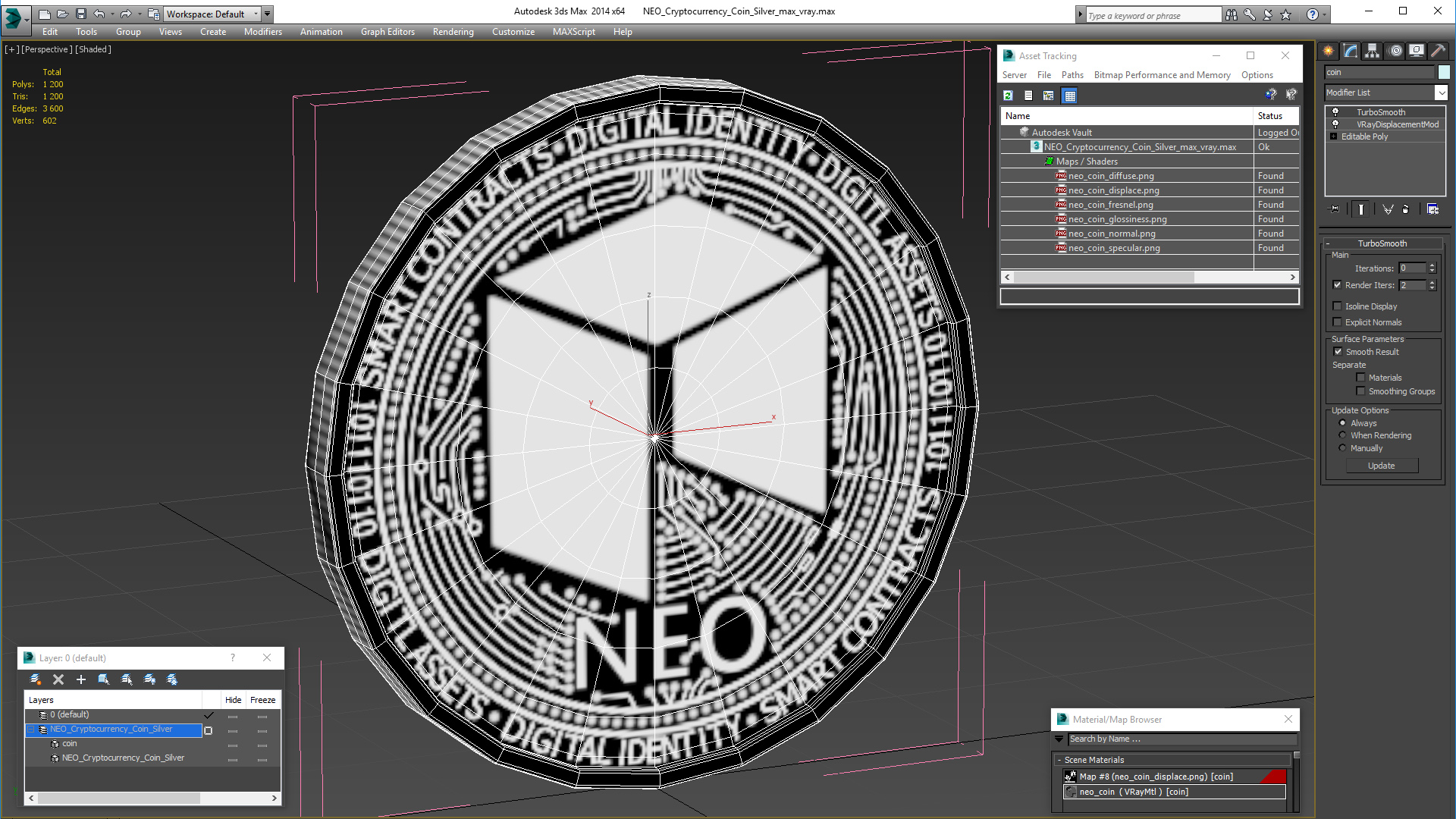Open the Motion command panel tab

pos(1395,51)
